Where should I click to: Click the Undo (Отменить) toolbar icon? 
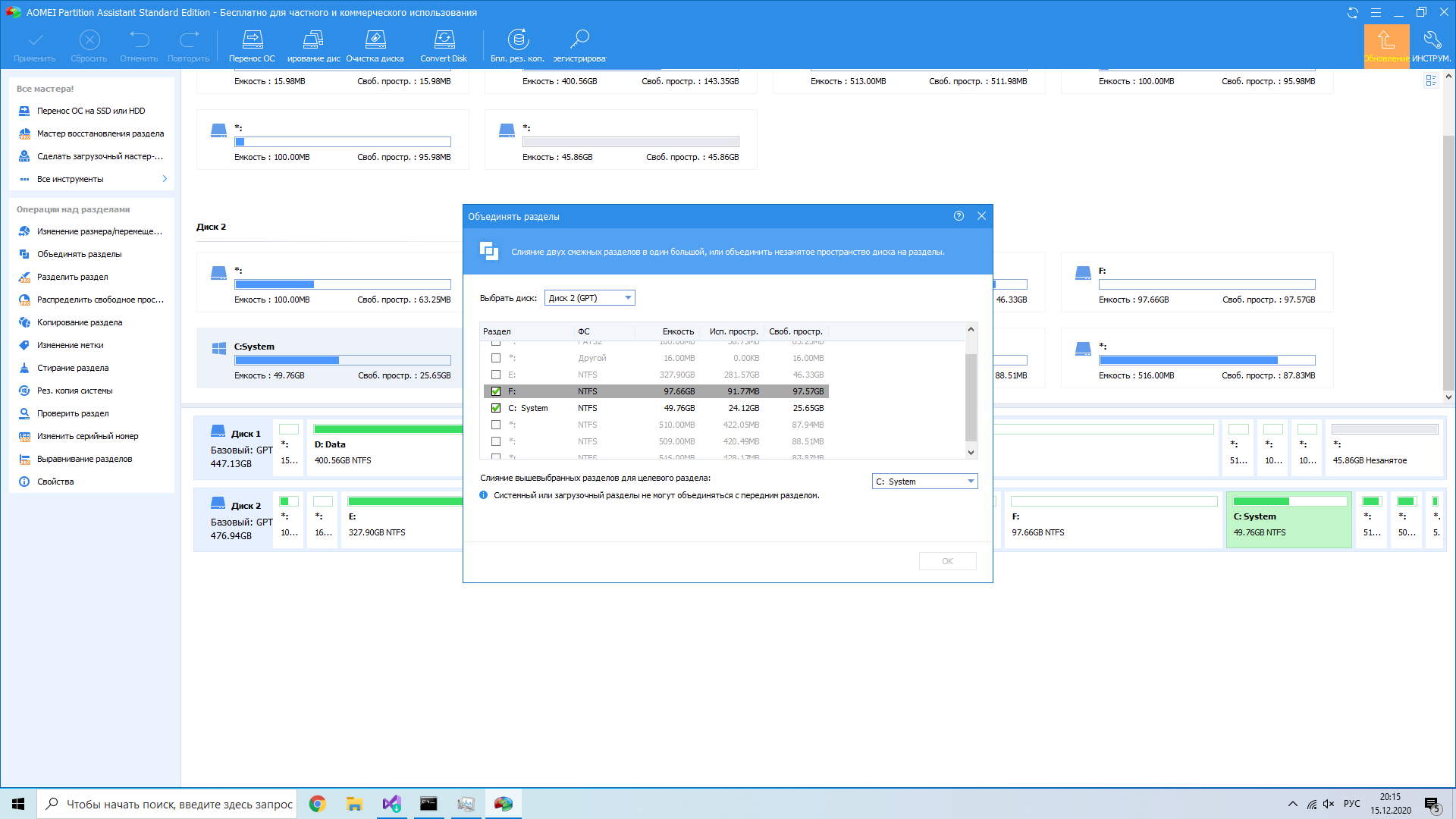click(x=139, y=45)
